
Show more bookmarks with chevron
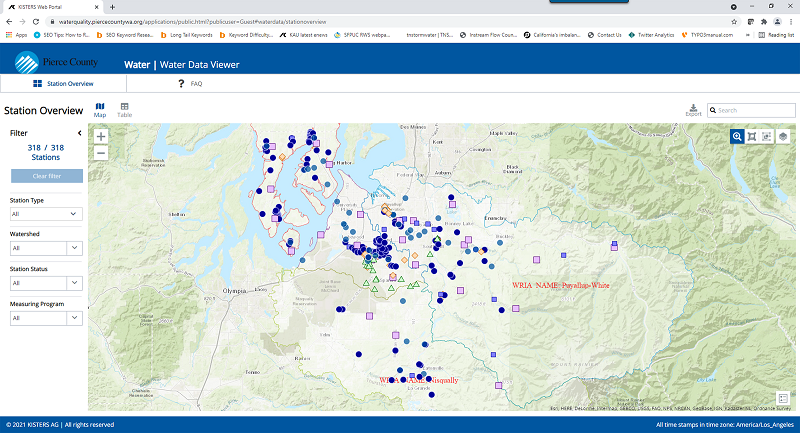(748, 35)
